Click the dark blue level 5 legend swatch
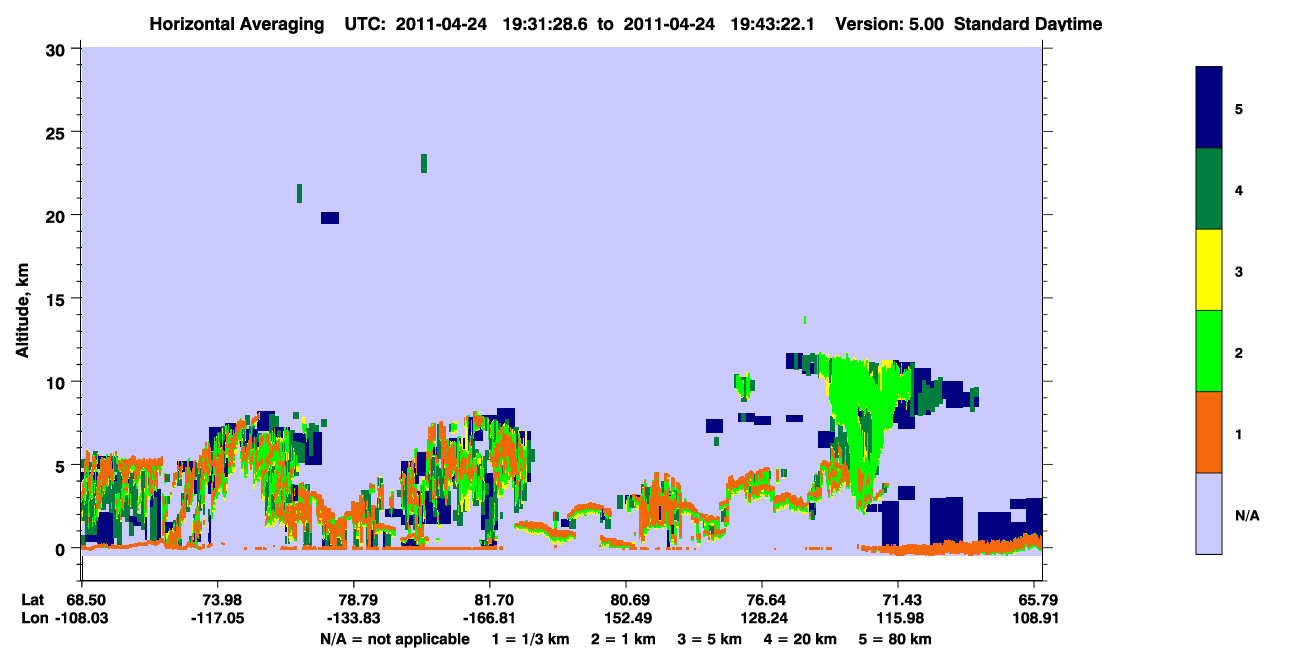Viewport: 1300px width, 667px height. (x=1209, y=107)
